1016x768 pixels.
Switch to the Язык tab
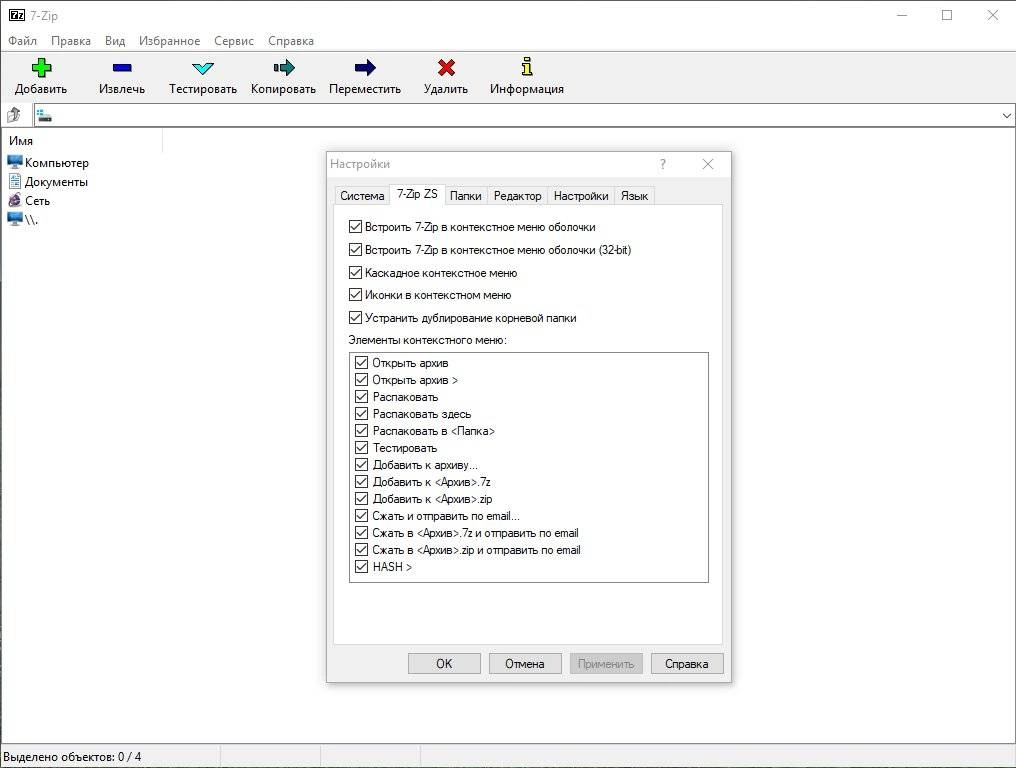click(634, 196)
